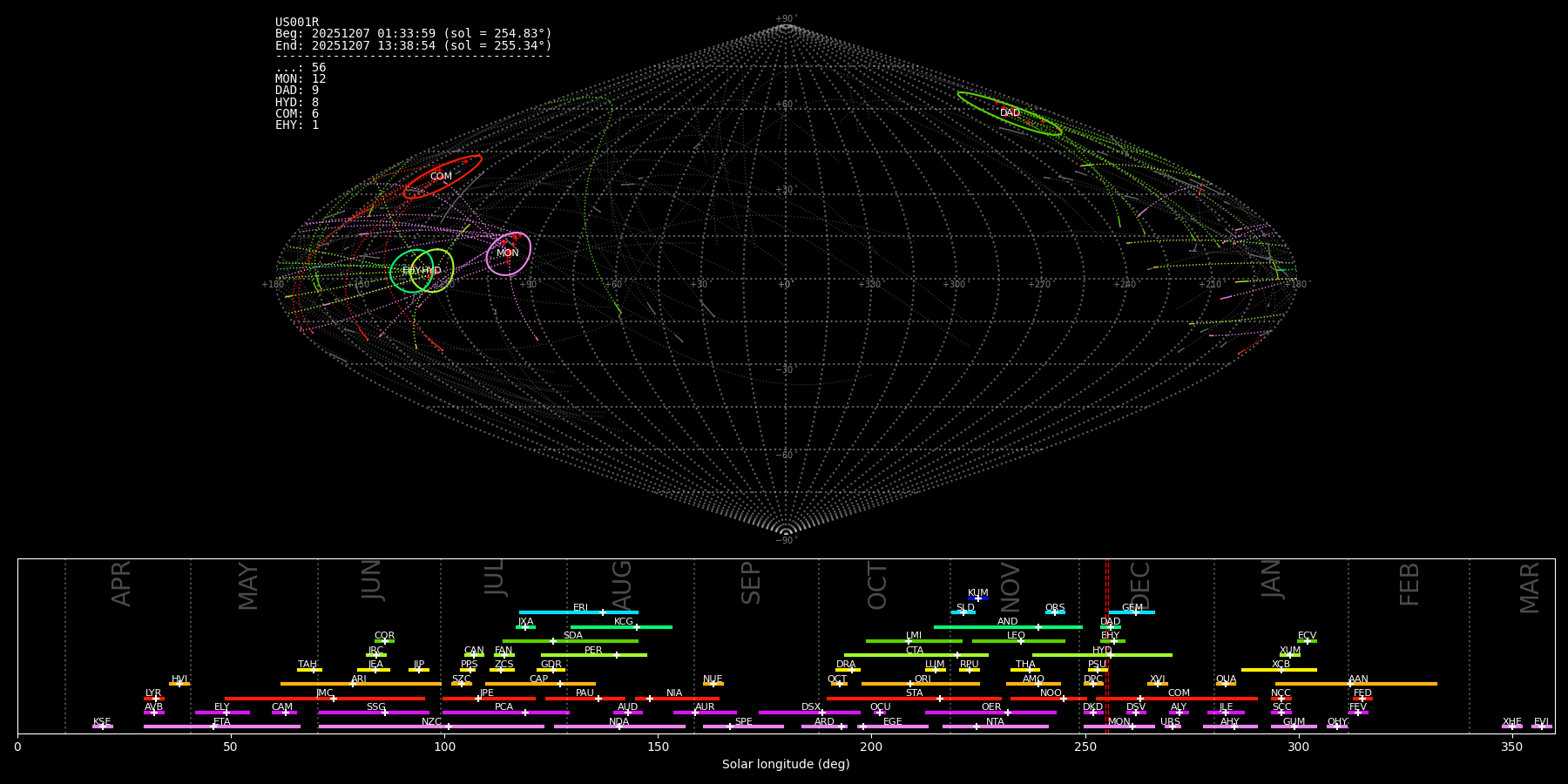Screen dimensions: 1568x784
Task: Select the ORI shower bar in timeline
Action: (x=921, y=684)
